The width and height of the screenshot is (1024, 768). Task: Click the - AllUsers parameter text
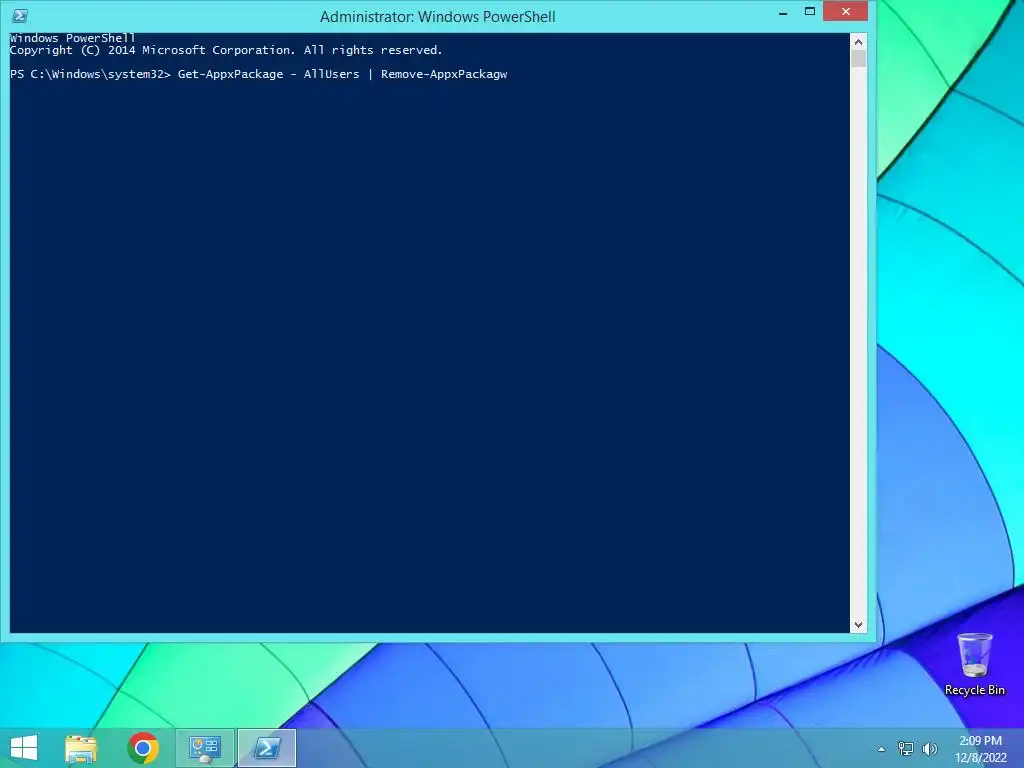click(325, 74)
